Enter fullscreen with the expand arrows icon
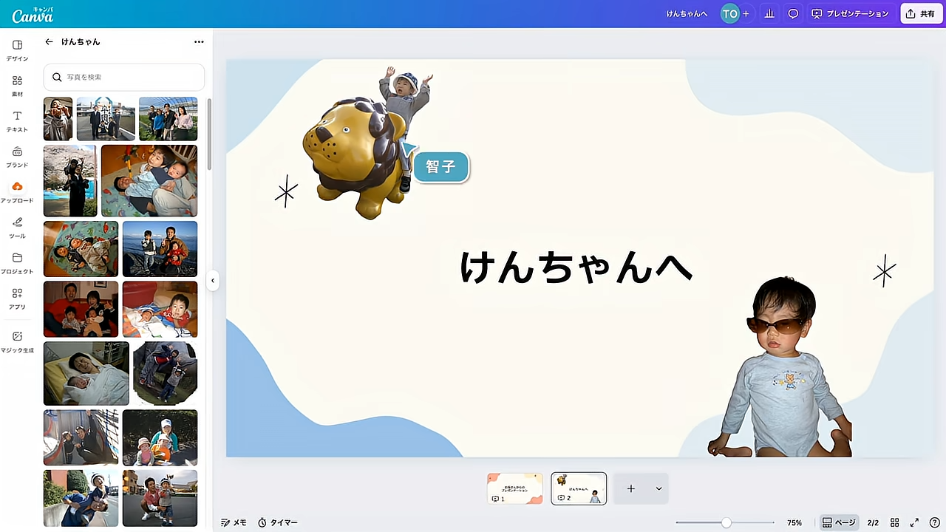 914,522
